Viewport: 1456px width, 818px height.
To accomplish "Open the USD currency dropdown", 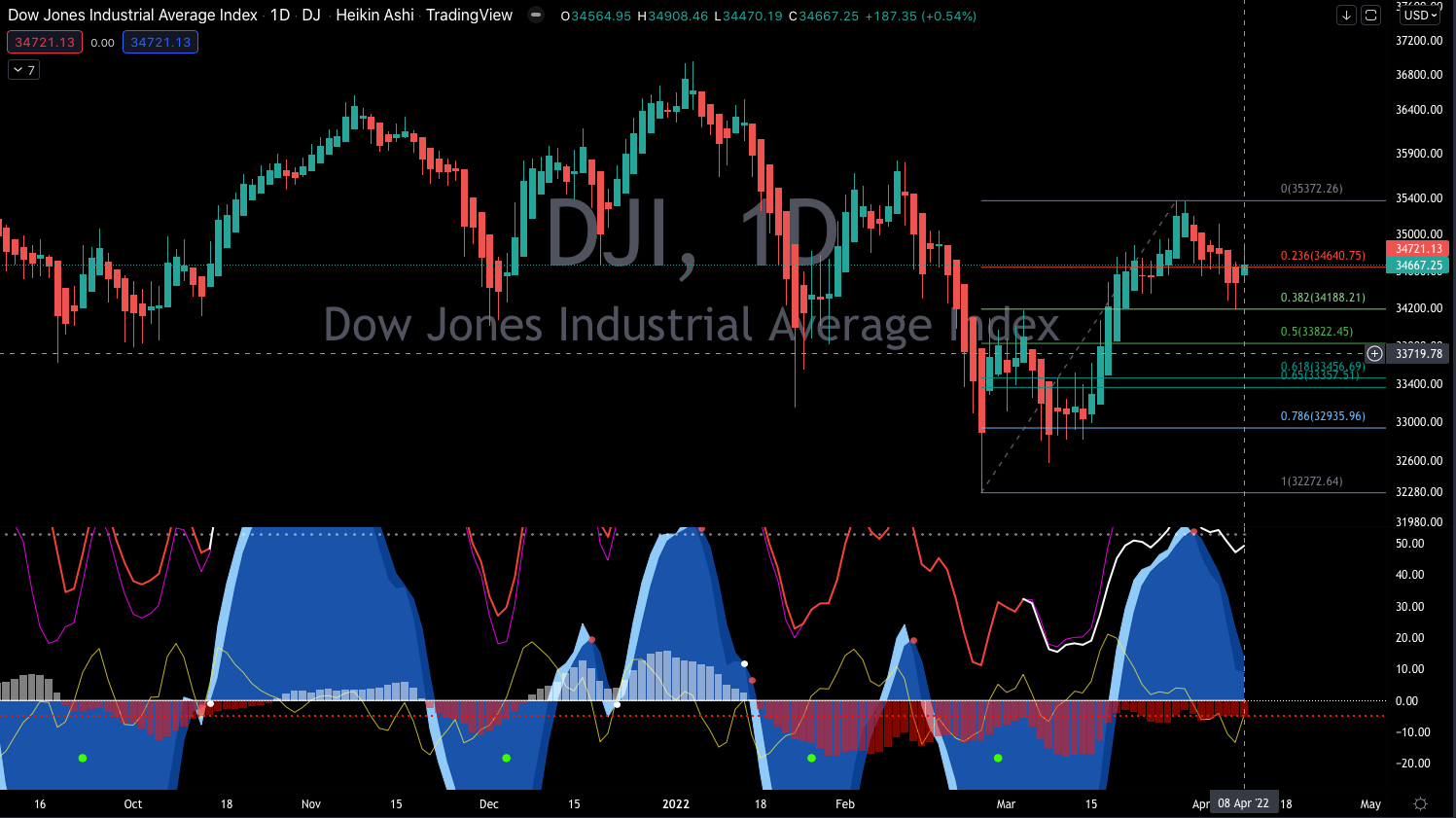I will (1421, 16).
